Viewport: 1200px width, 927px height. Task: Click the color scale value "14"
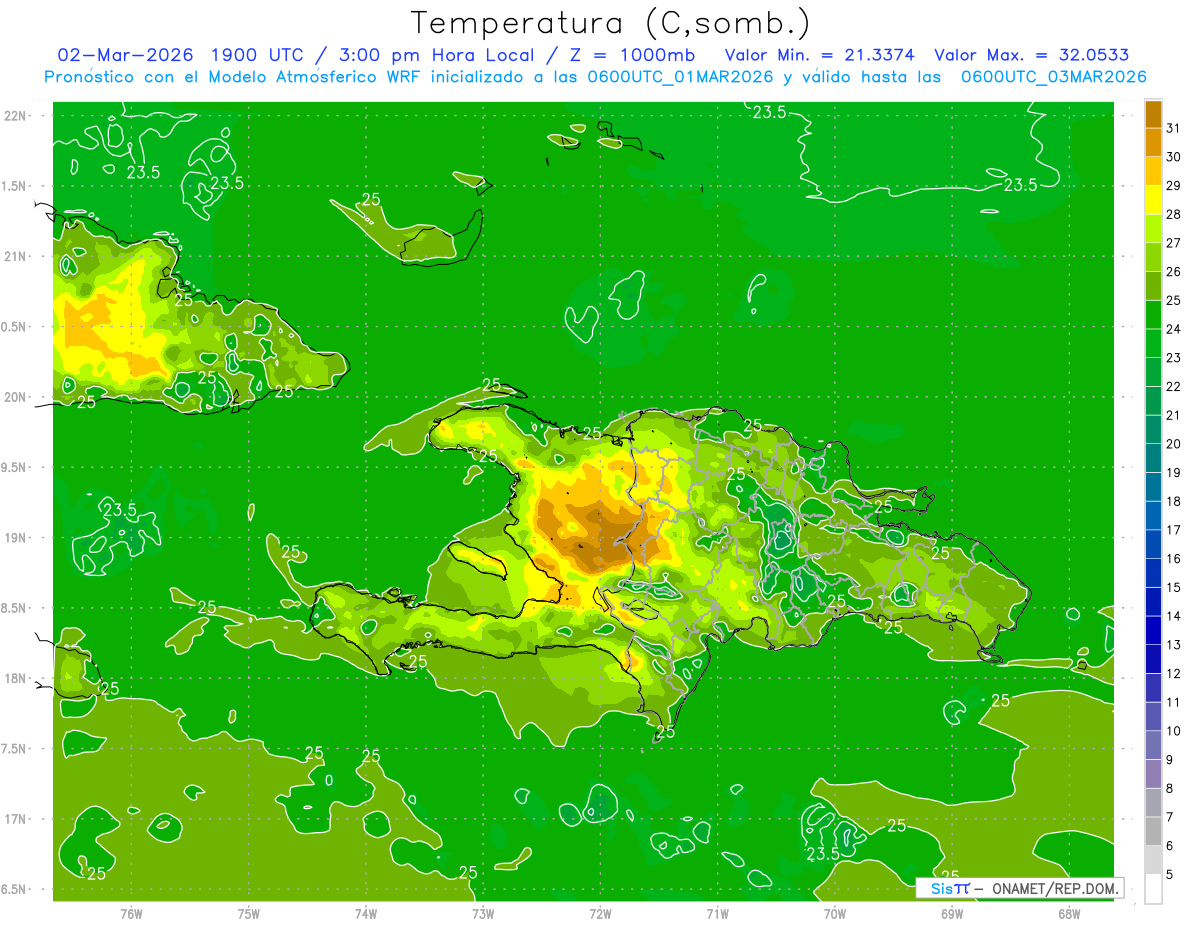coord(1174,616)
